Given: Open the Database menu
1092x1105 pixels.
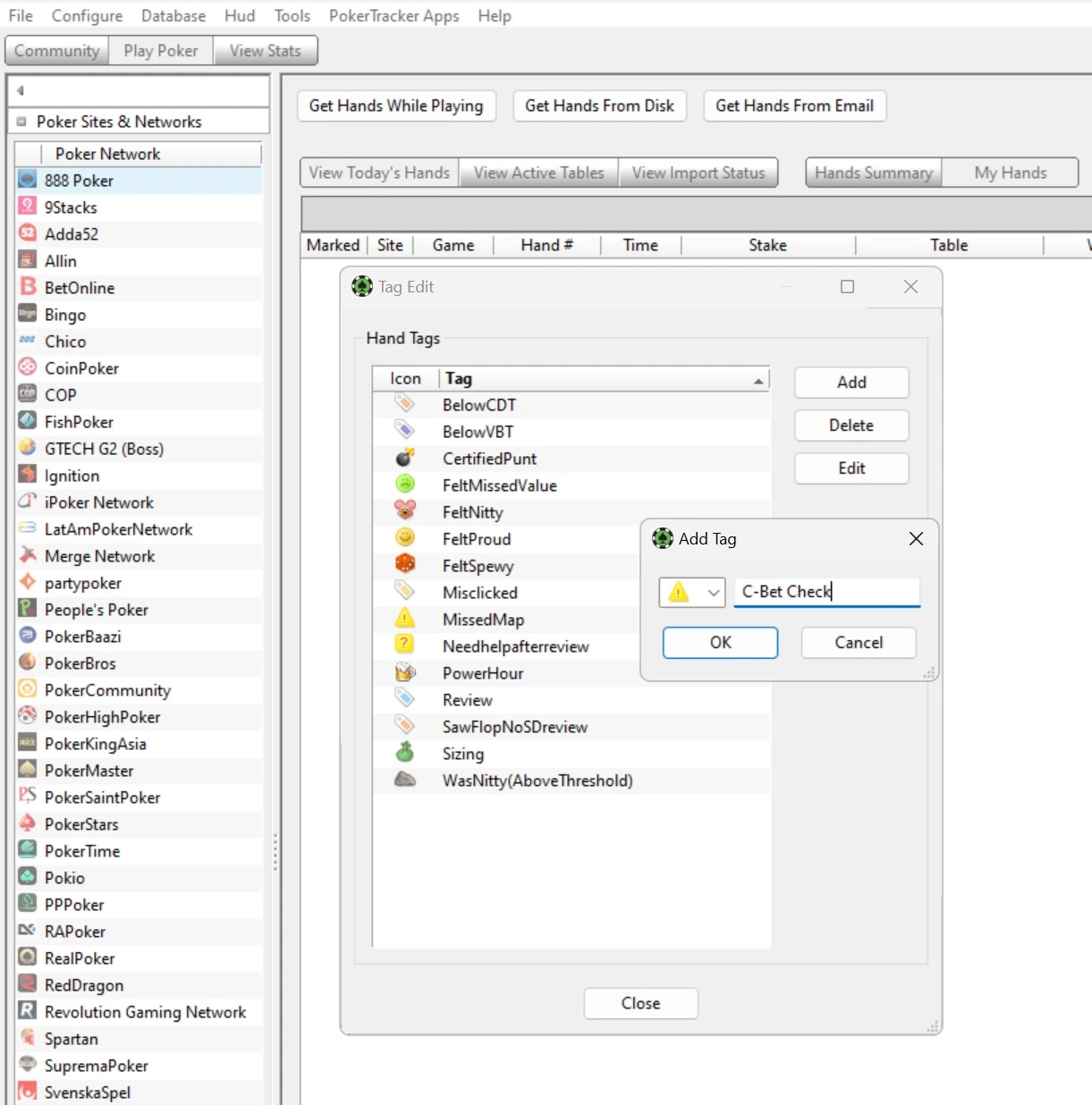Looking at the screenshot, I should click(x=174, y=16).
